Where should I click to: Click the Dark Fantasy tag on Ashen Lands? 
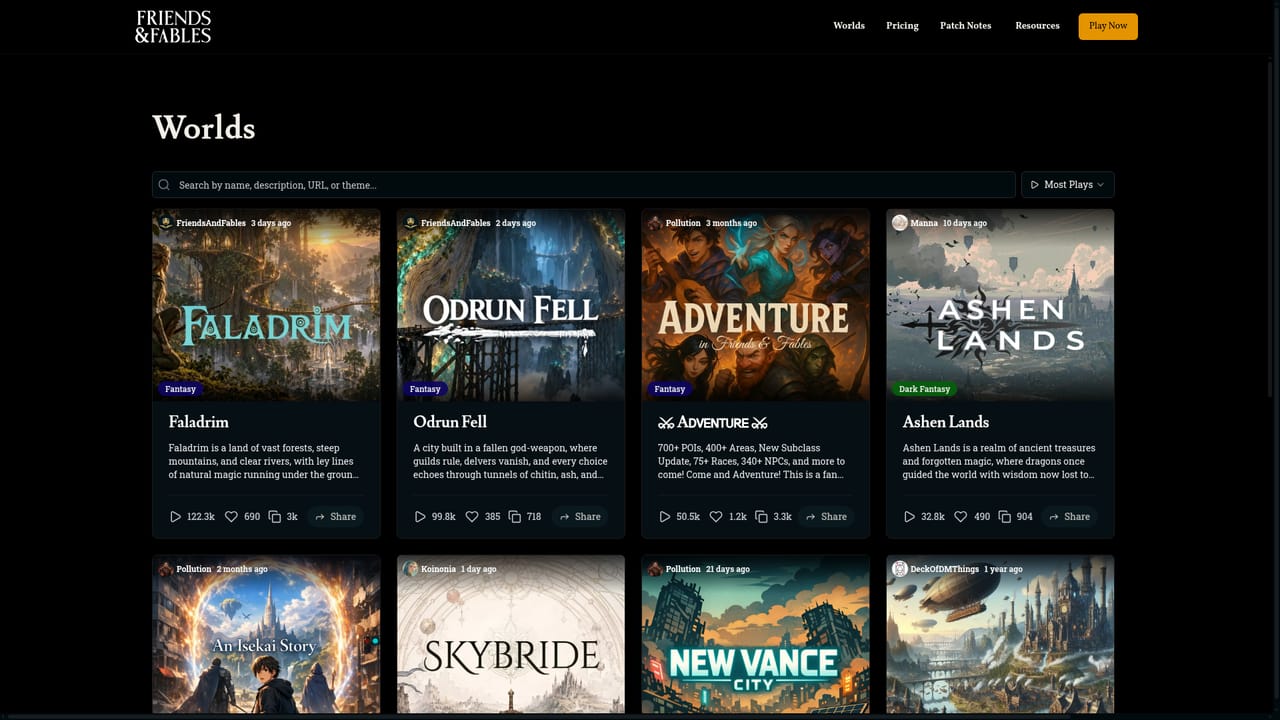tap(924, 389)
